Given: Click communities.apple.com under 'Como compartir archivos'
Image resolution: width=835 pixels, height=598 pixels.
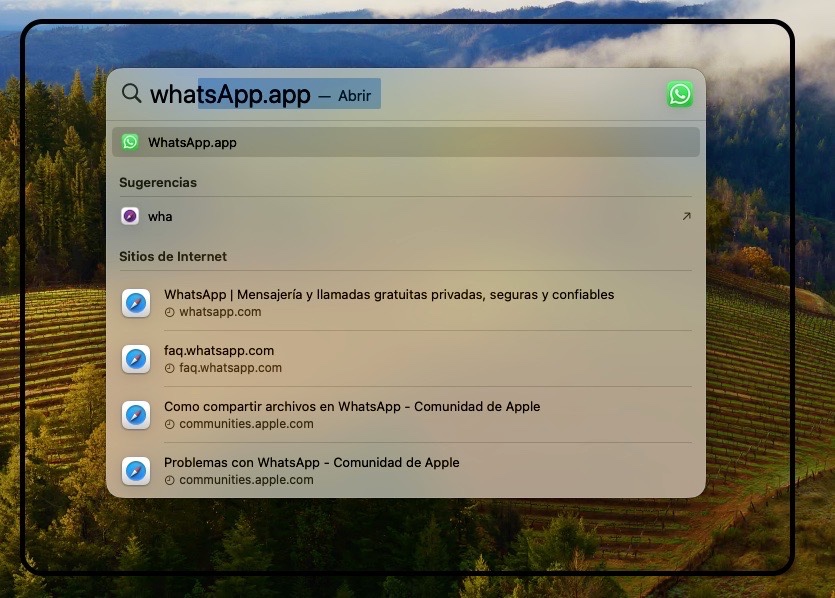Looking at the screenshot, I should point(246,424).
